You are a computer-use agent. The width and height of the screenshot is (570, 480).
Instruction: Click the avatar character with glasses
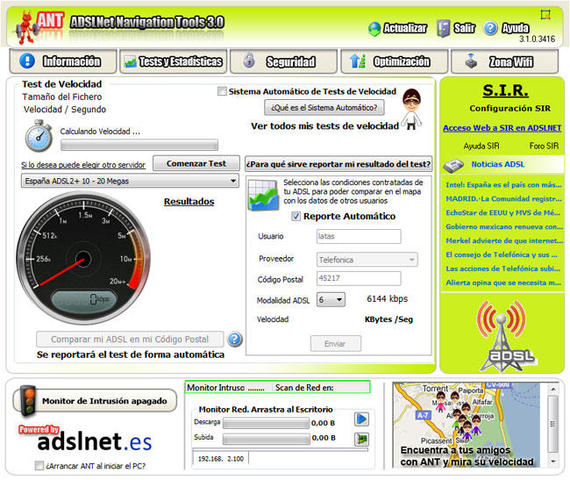412,109
